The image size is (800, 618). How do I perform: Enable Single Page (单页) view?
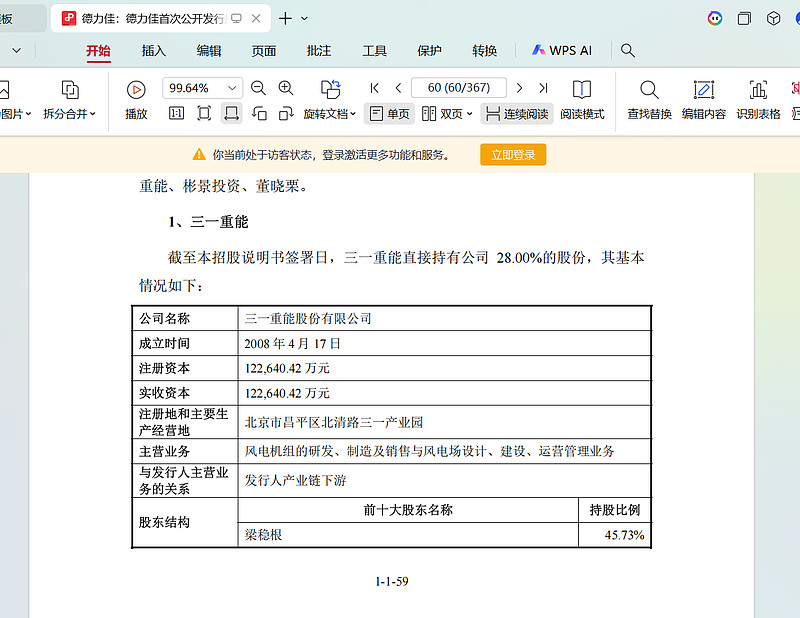click(x=389, y=114)
